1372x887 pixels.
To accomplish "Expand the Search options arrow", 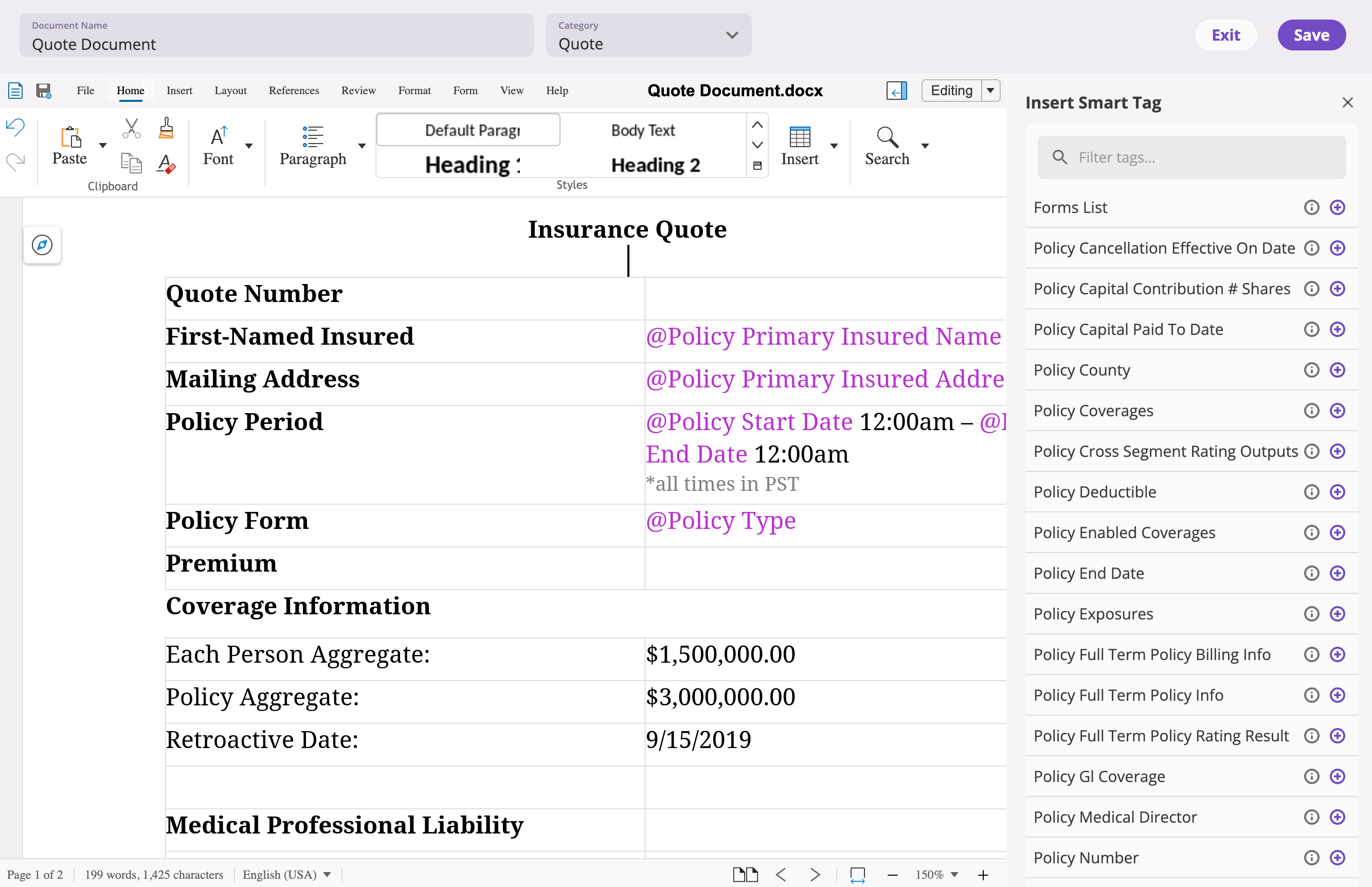I will [925, 145].
